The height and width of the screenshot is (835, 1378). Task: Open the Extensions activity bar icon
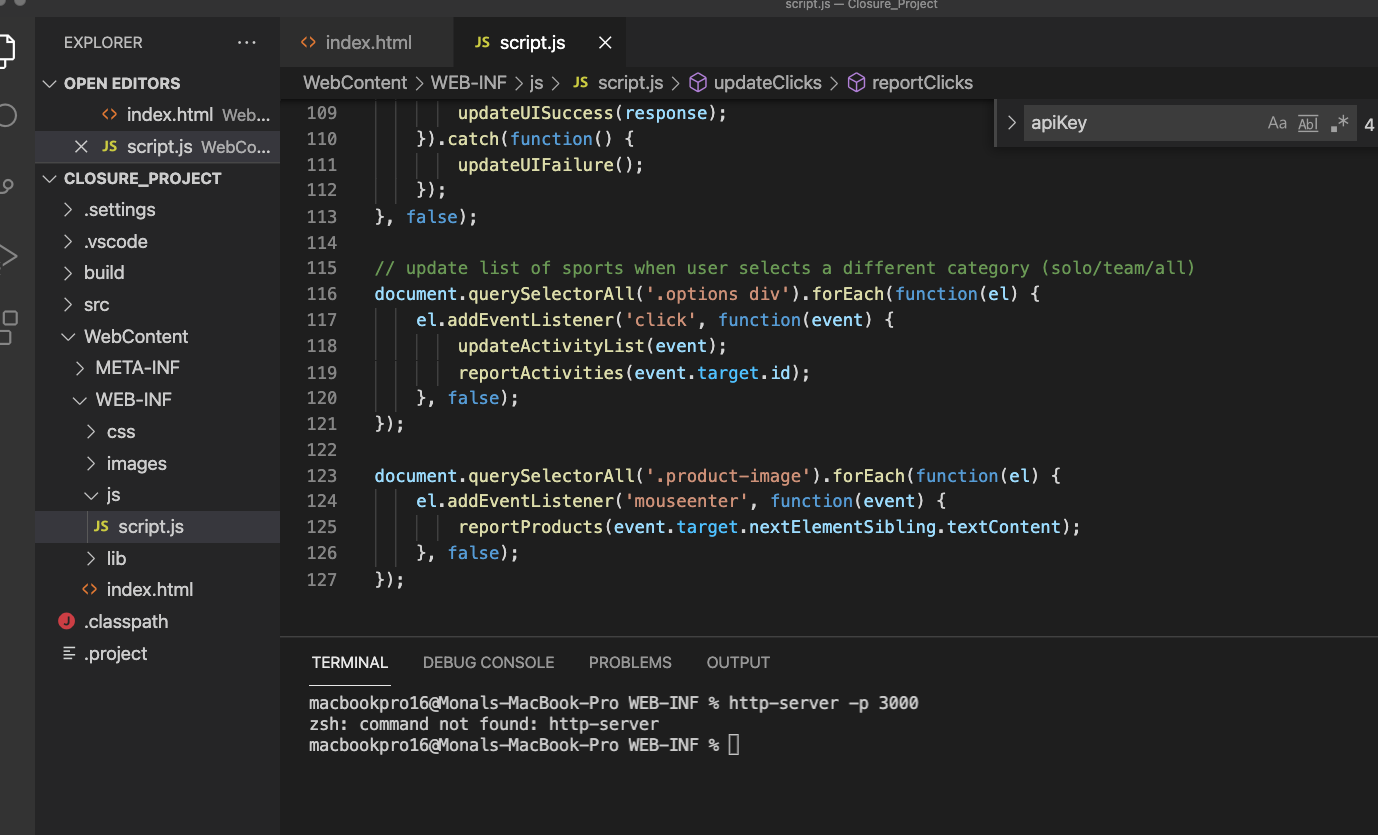click(x=8, y=326)
